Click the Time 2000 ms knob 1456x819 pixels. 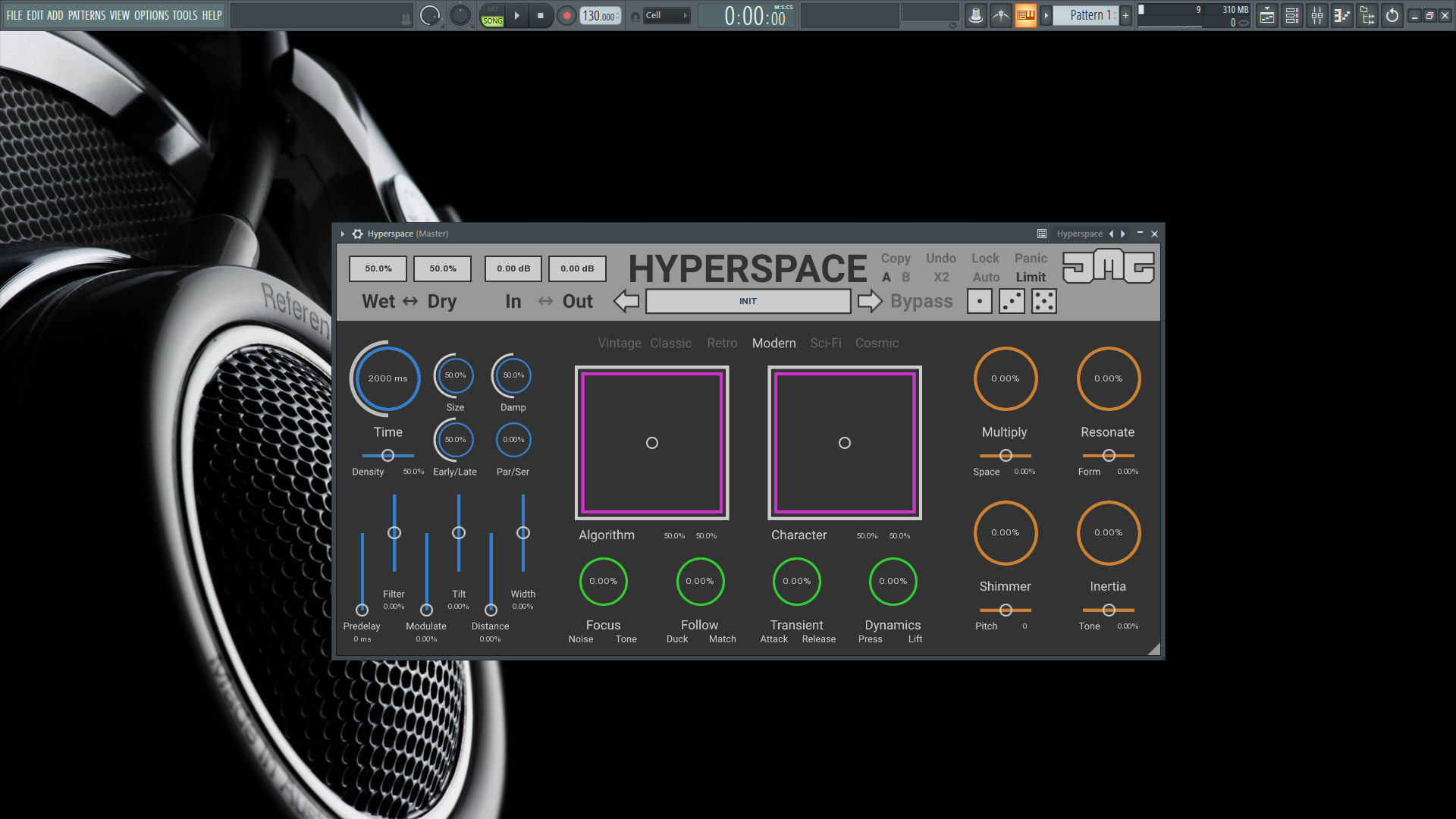388,378
